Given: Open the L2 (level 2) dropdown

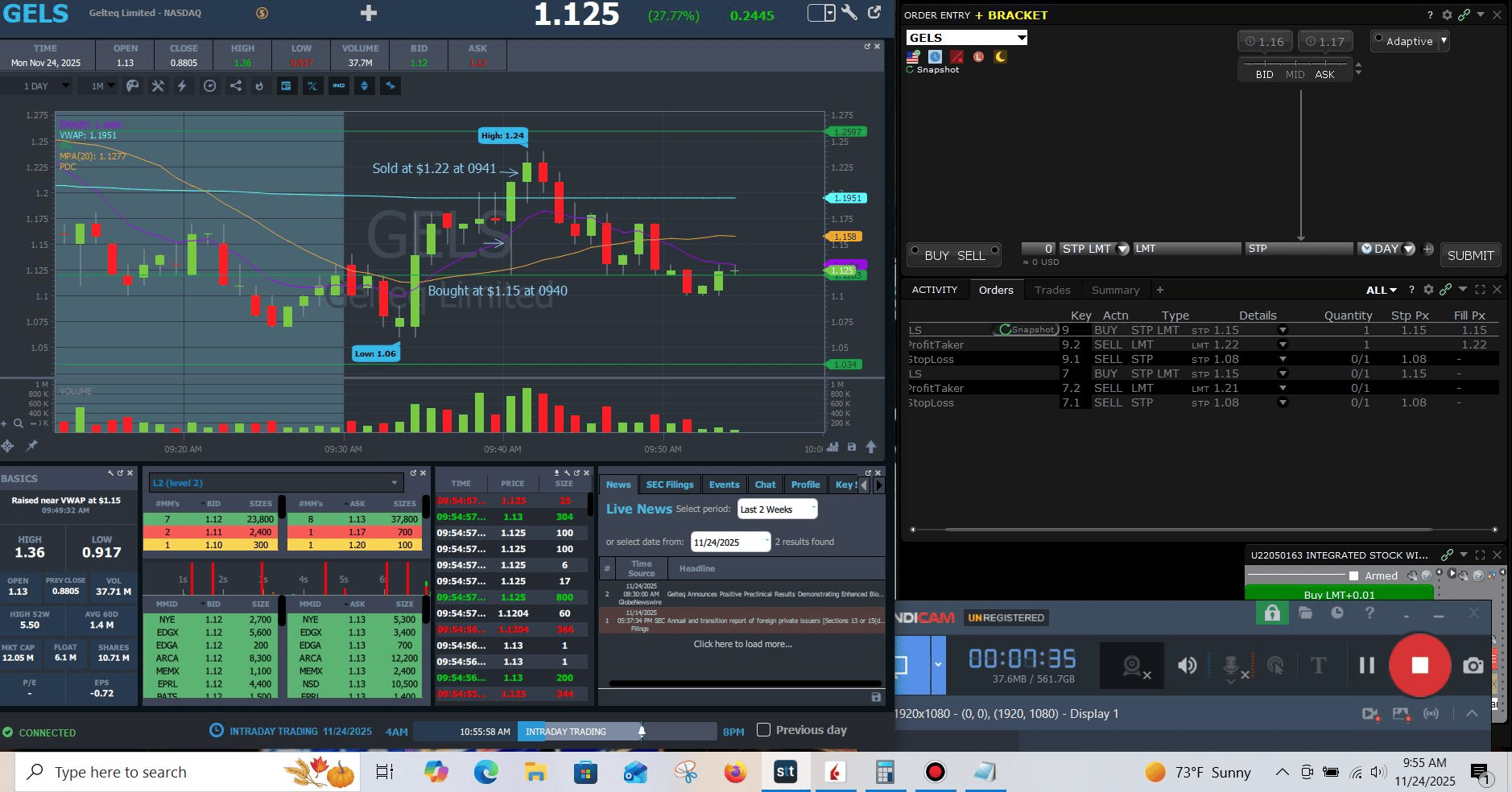Looking at the screenshot, I should (276, 483).
